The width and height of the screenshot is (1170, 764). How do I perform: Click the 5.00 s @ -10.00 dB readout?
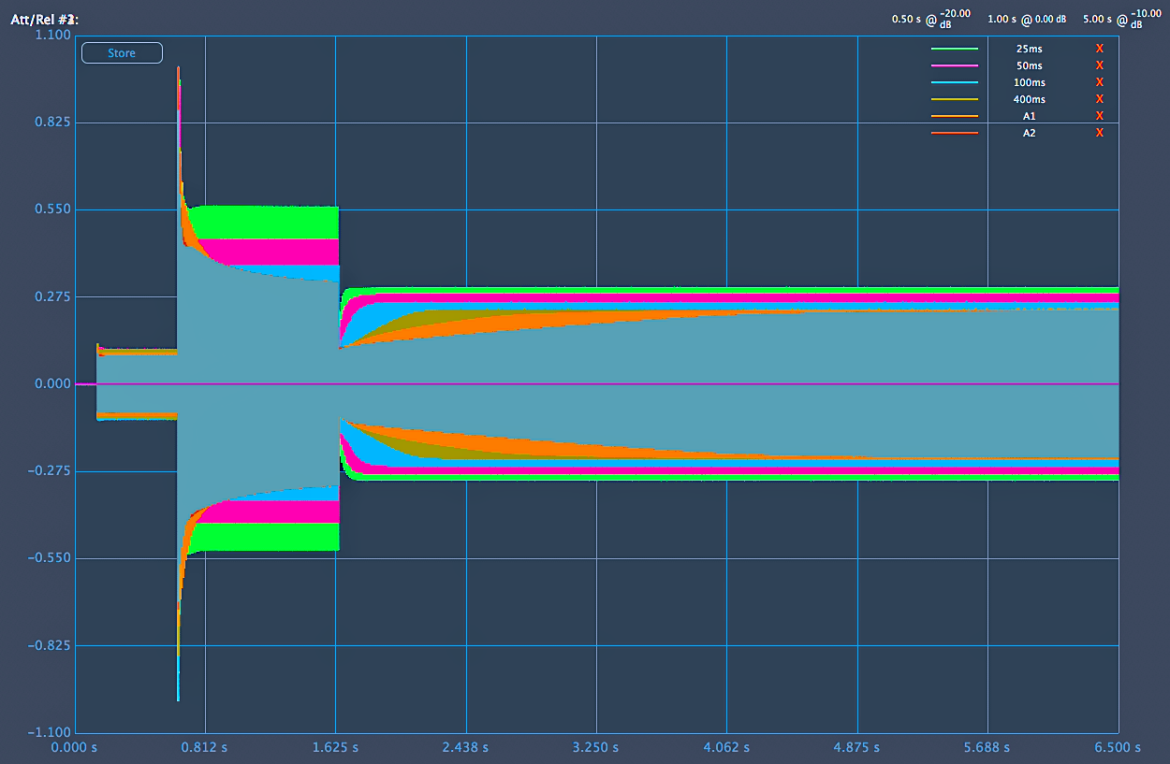click(1122, 19)
